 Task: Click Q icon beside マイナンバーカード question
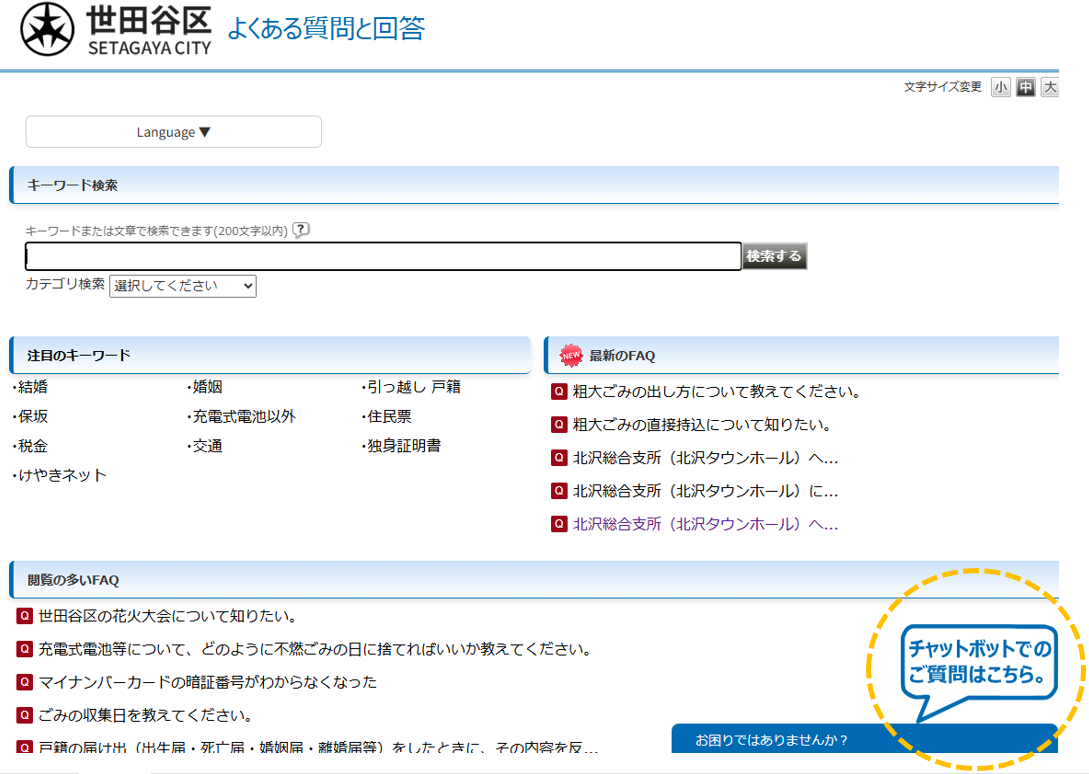(25, 682)
